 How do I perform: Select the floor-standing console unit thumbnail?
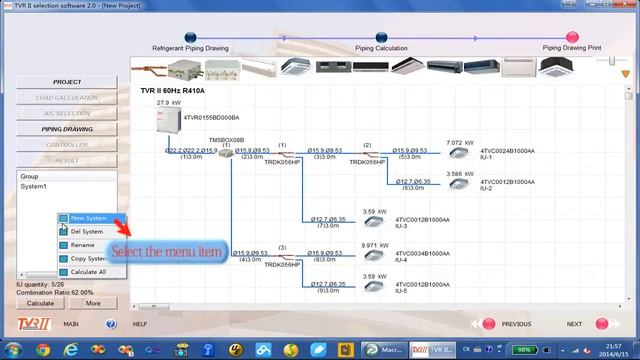[x=519, y=67]
